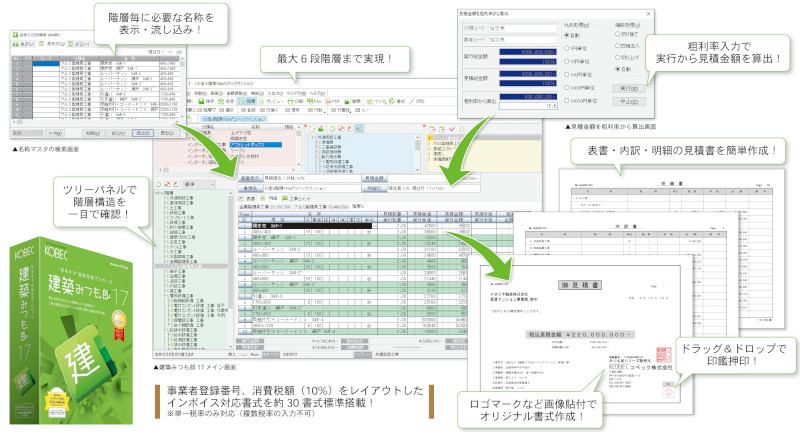The width and height of the screenshot is (800, 432).
Task: Click the gross margin field showing 15.5
Action: click(529, 106)
